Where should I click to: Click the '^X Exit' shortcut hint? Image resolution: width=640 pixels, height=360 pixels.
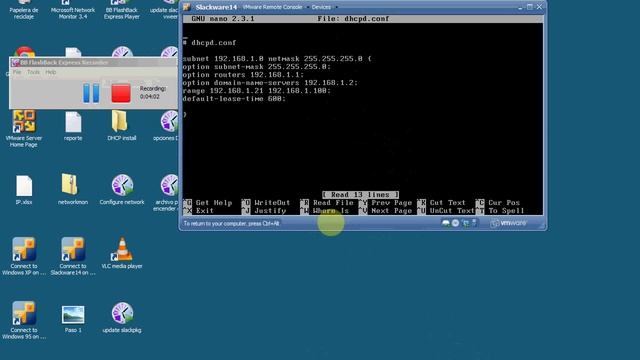coord(198,211)
